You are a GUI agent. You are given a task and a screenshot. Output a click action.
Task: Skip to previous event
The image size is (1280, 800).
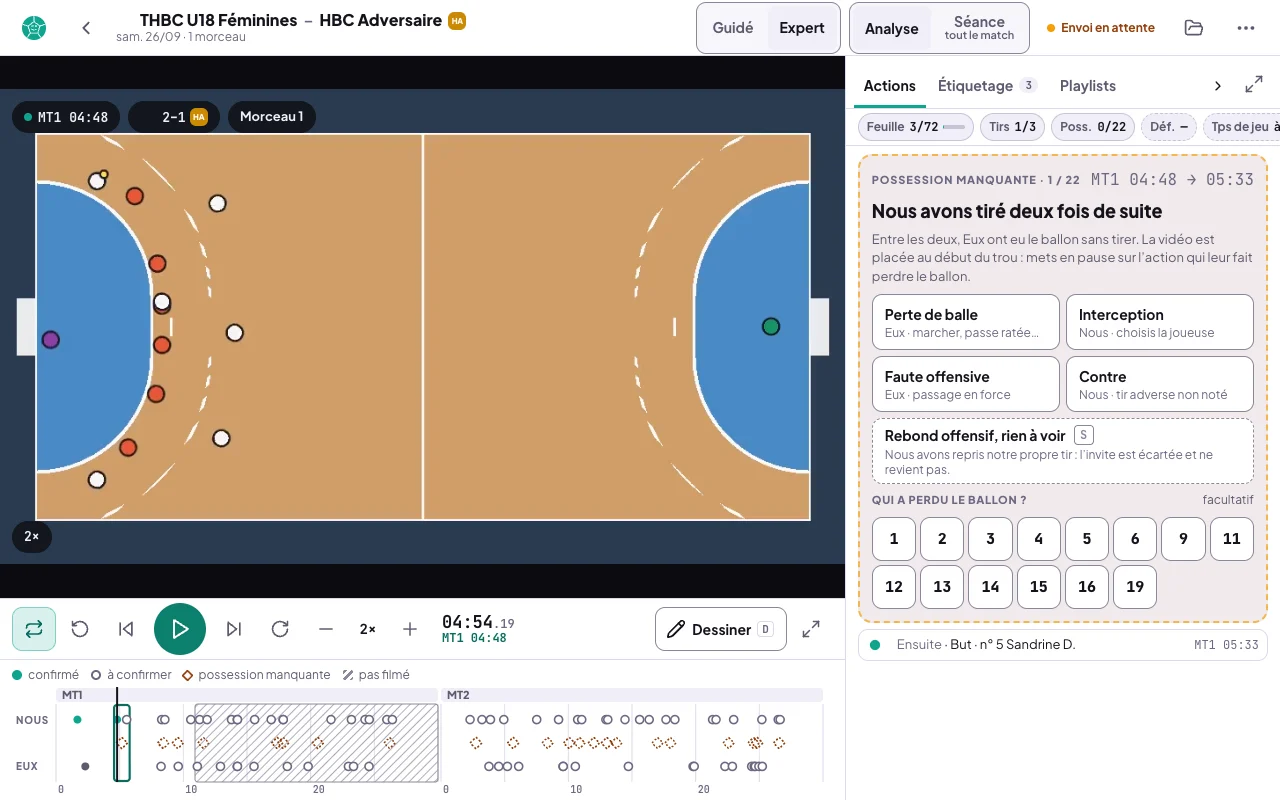point(126,629)
